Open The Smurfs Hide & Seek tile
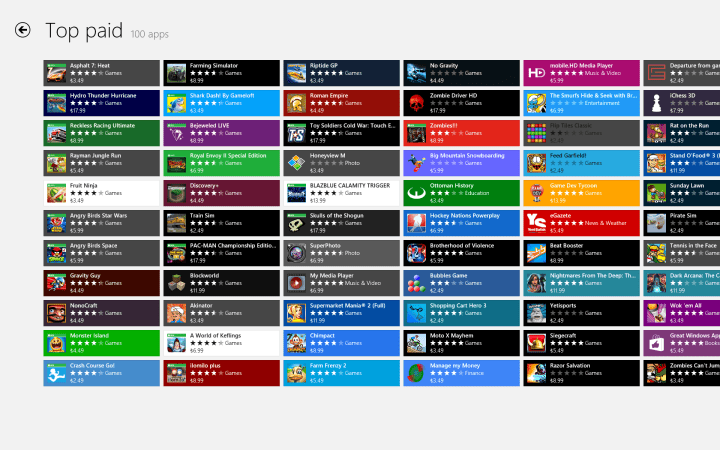The height and width of the screenshot is (450, 720). (x=581, y=103)
